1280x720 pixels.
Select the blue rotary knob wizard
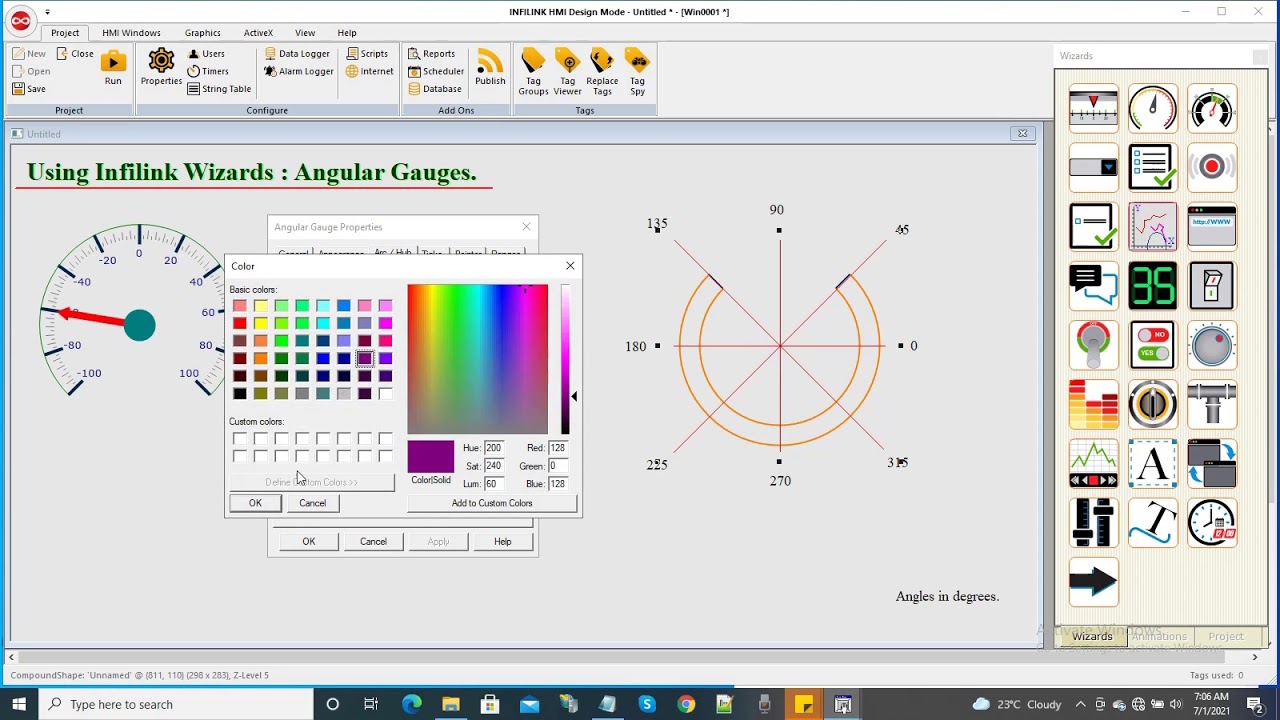tap(1212, 345)
